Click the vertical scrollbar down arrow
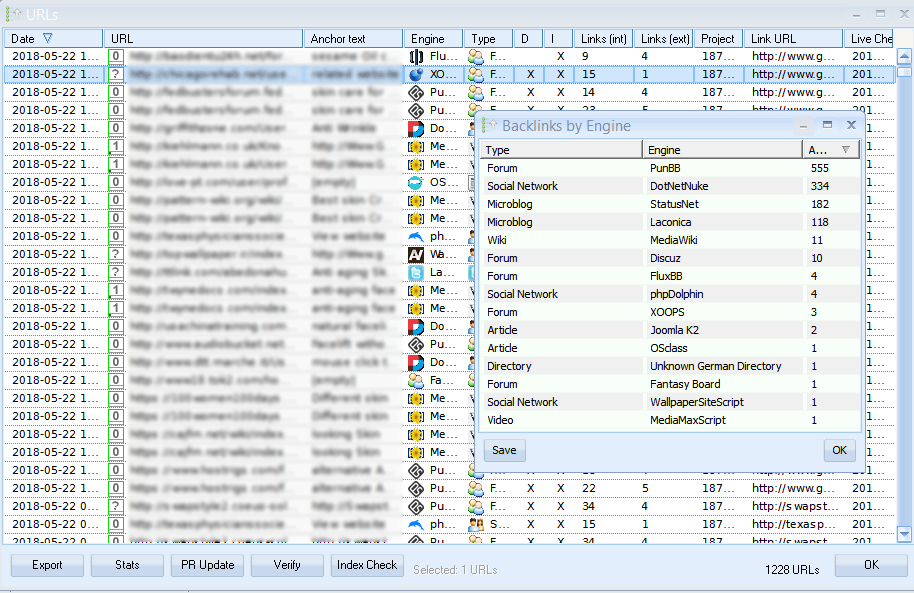914x593 pixels. (904, 534)
